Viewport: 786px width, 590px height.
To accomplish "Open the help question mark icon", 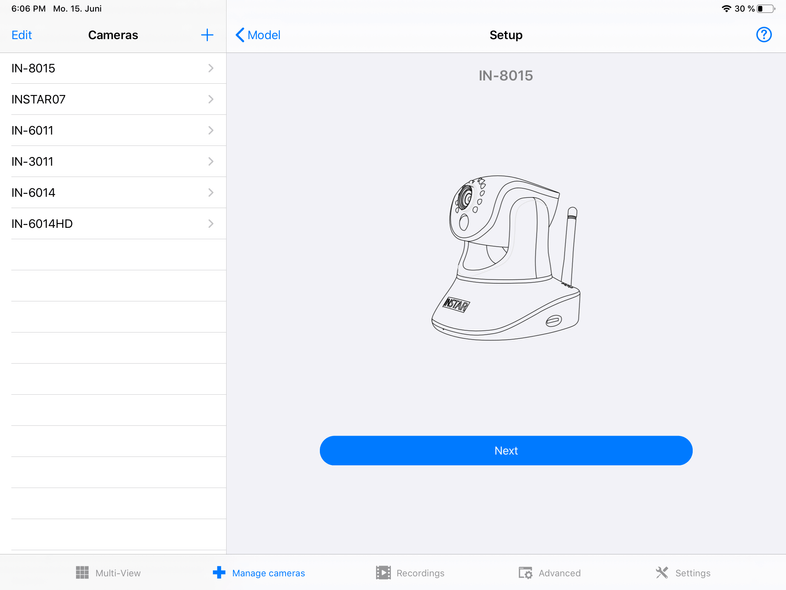I will pos(764,35).
